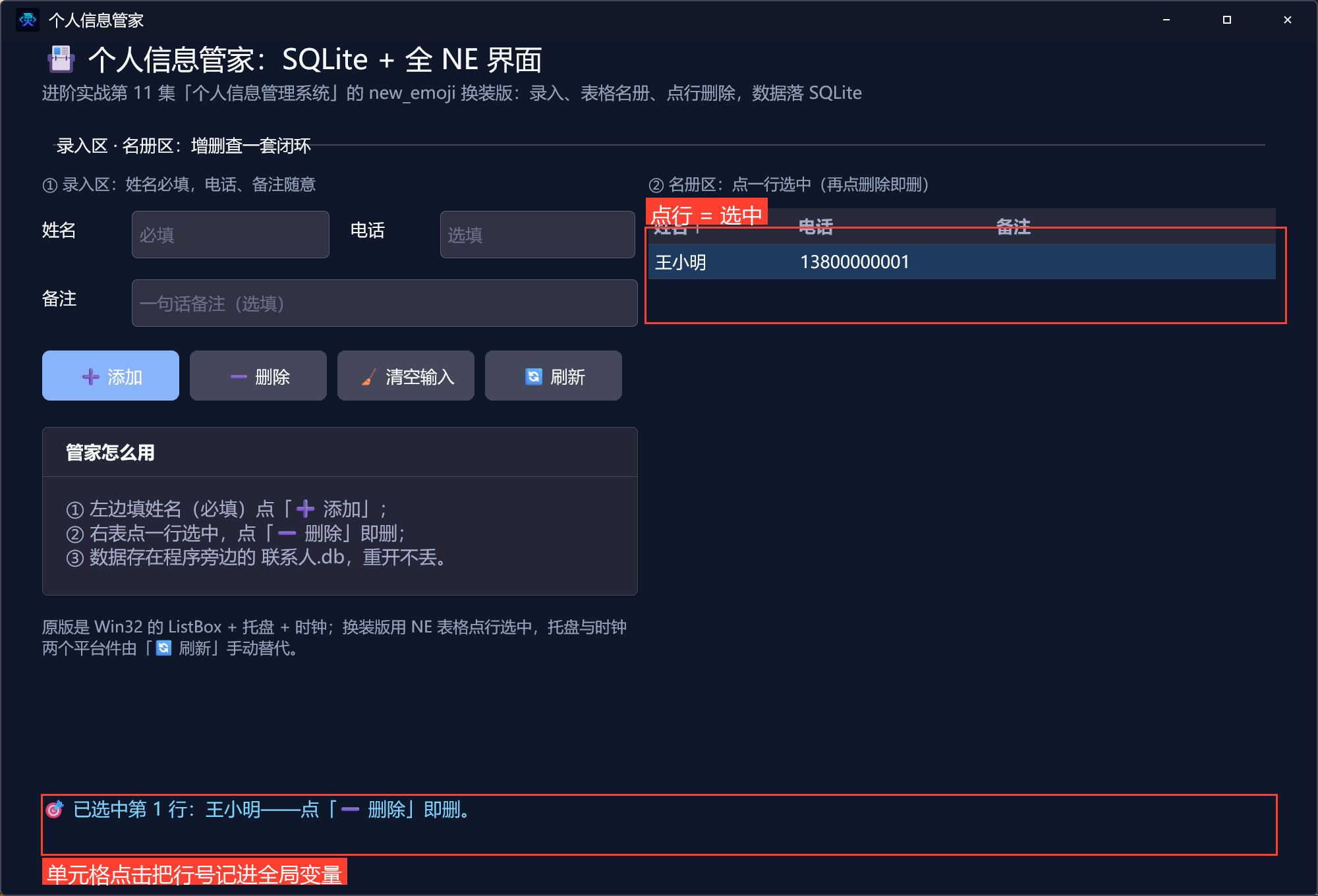
Task: Focus the 姓名 name input field
Action: coord(231,235)
